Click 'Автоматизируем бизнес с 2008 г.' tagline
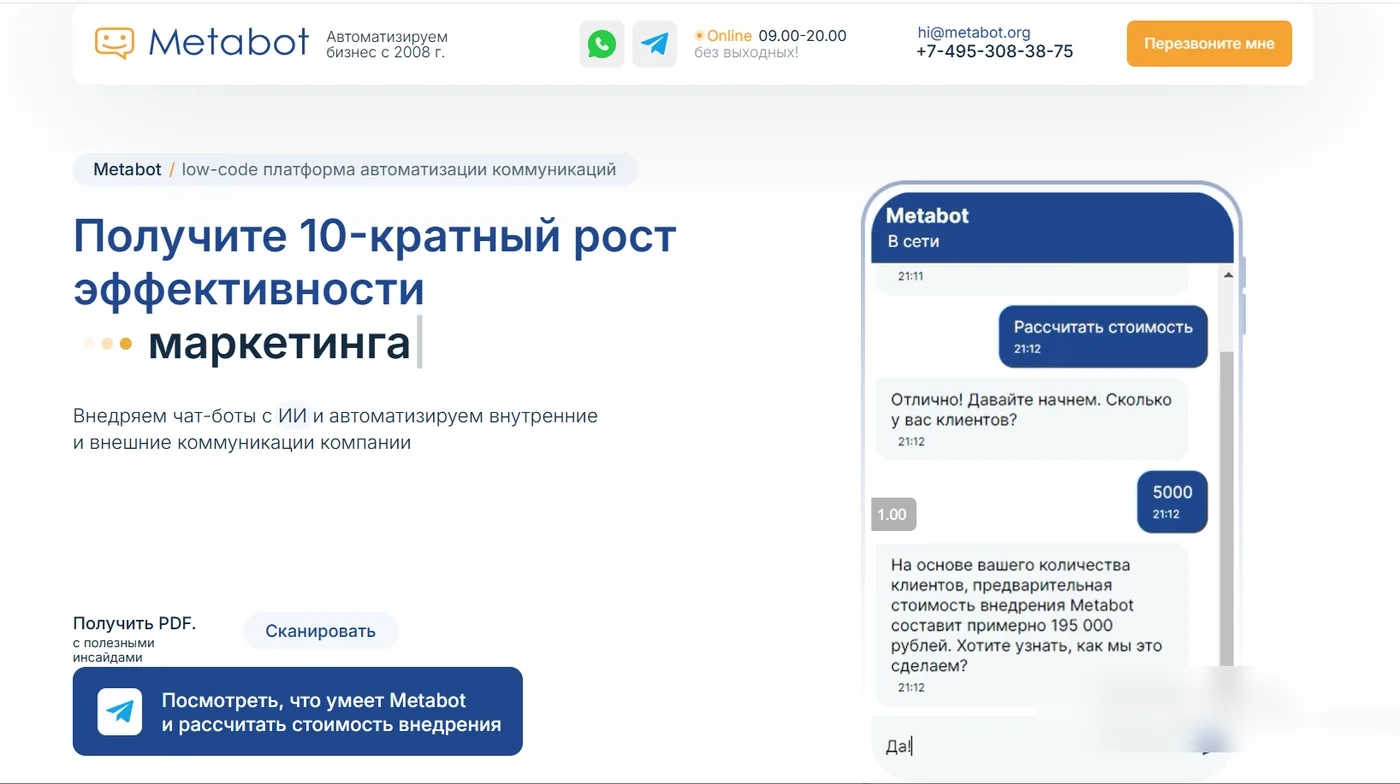Image resolution: width=1400 pixels, height=784 pixels. click(x=387, y=44)
